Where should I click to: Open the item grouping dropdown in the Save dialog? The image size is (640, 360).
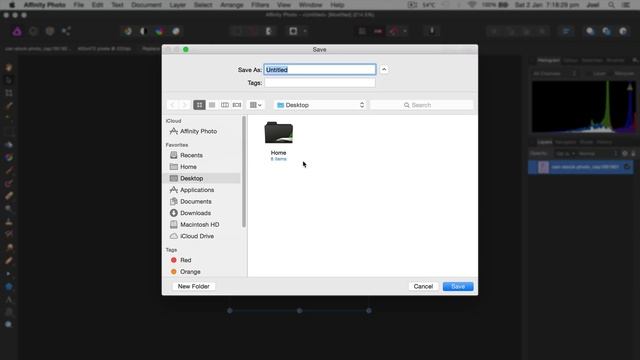[256, 105]
